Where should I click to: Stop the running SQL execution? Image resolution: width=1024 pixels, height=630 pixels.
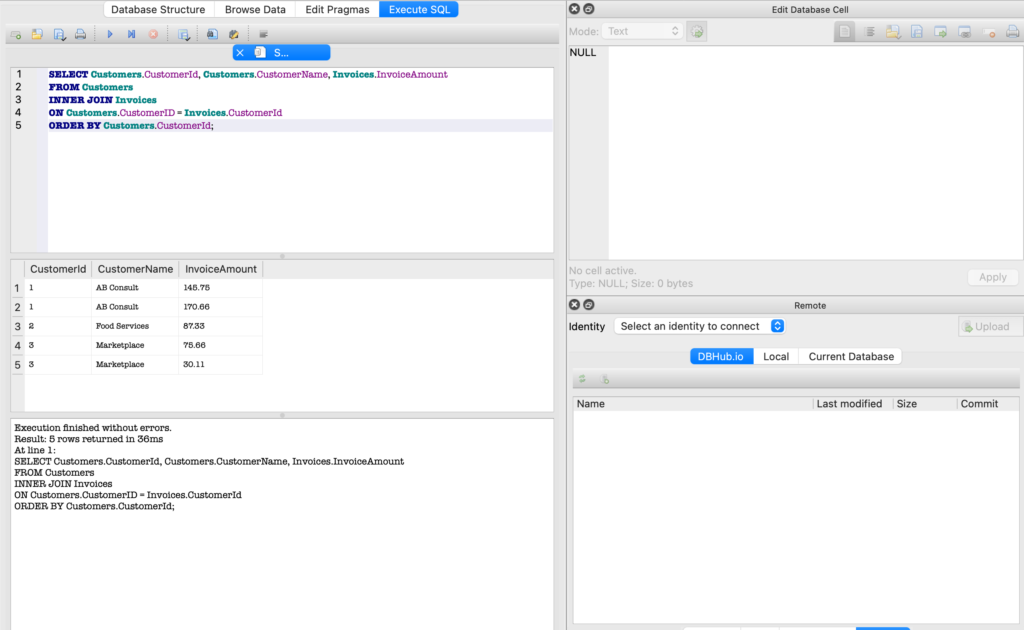[153, 34]
